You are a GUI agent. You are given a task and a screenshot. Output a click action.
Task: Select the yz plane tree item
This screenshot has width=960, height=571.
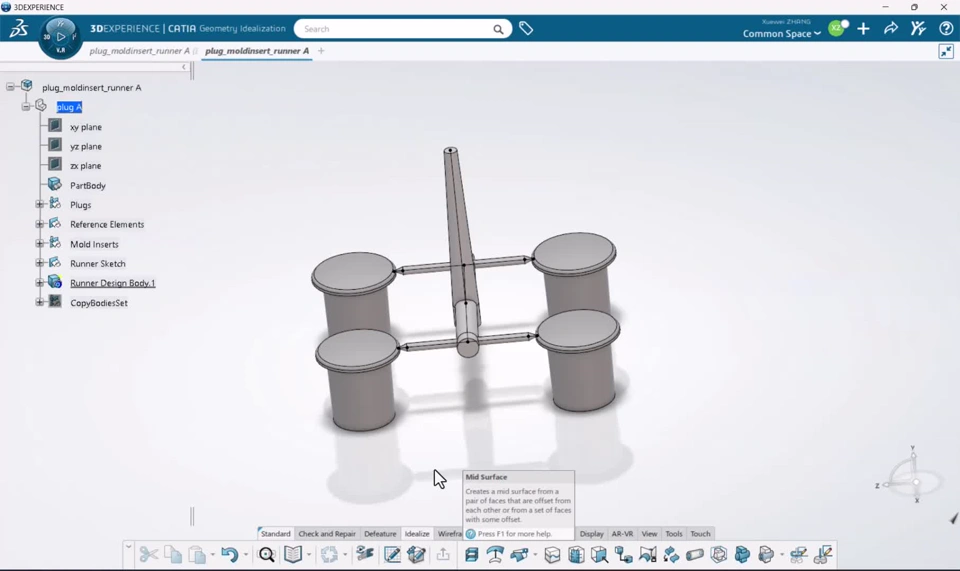pos(86,146)
